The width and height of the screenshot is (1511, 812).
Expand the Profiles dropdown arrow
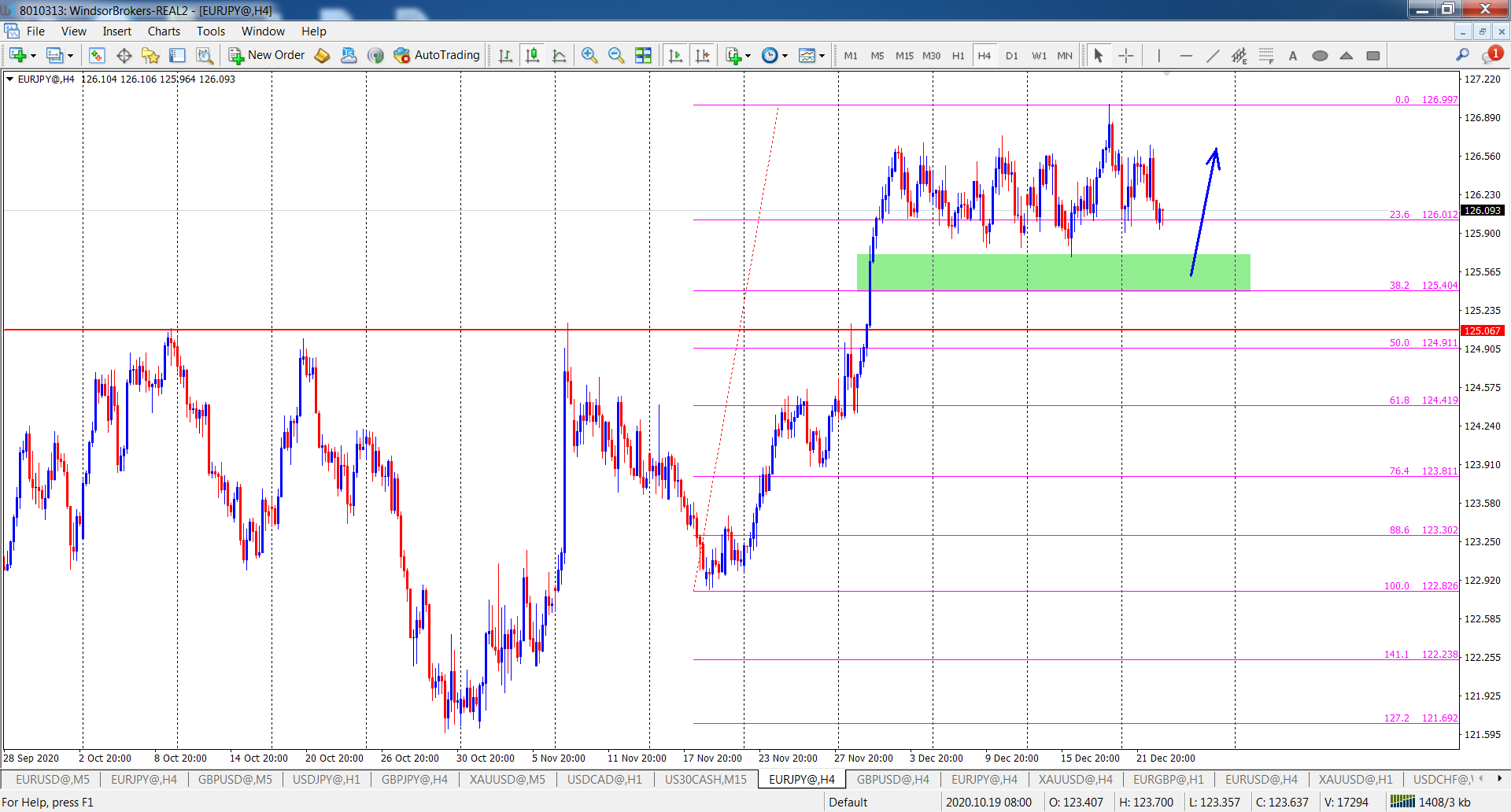[70, 55]
